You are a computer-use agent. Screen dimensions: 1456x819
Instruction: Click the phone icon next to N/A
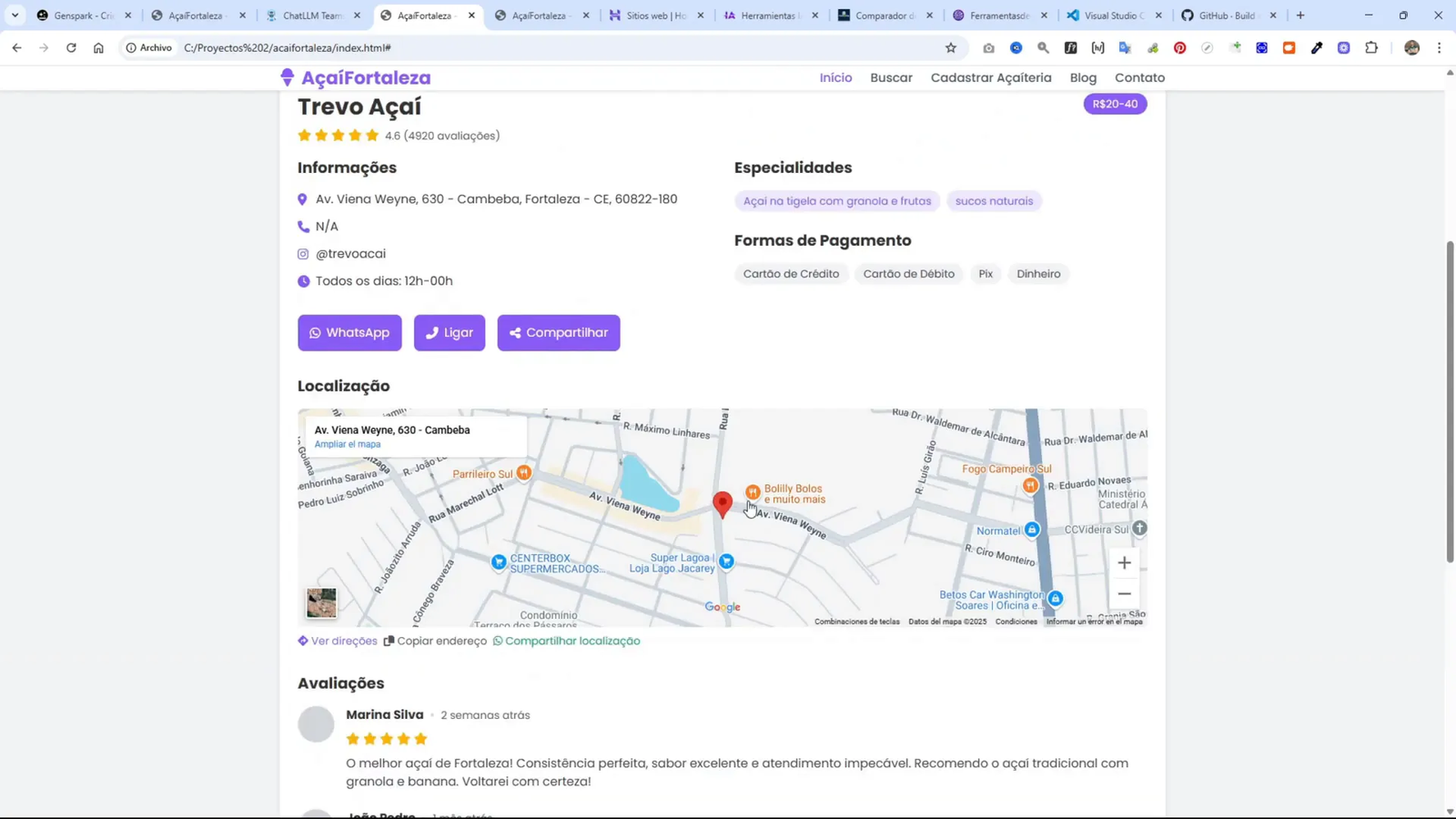[302, 226]
